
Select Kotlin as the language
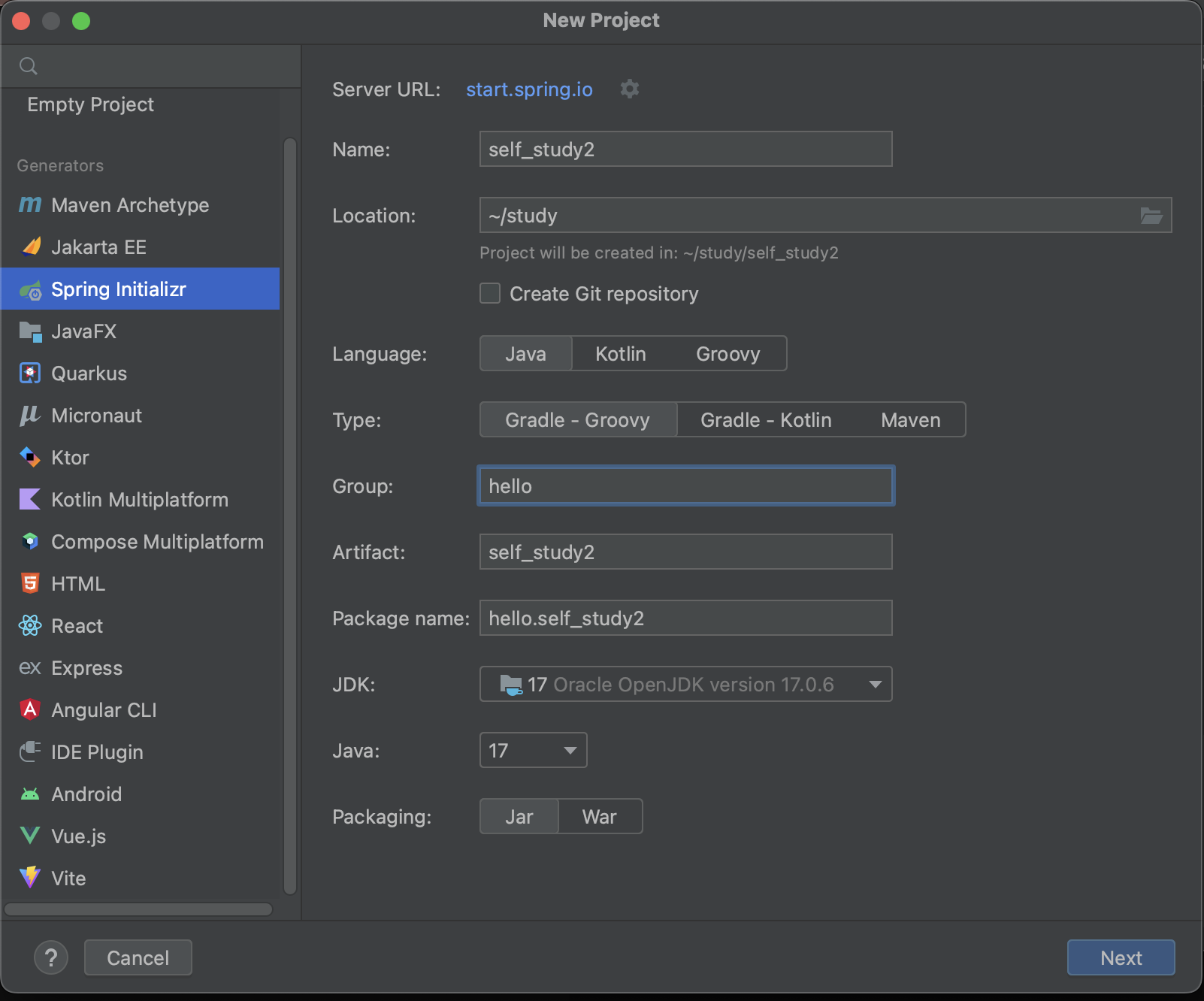pos(621,353)
